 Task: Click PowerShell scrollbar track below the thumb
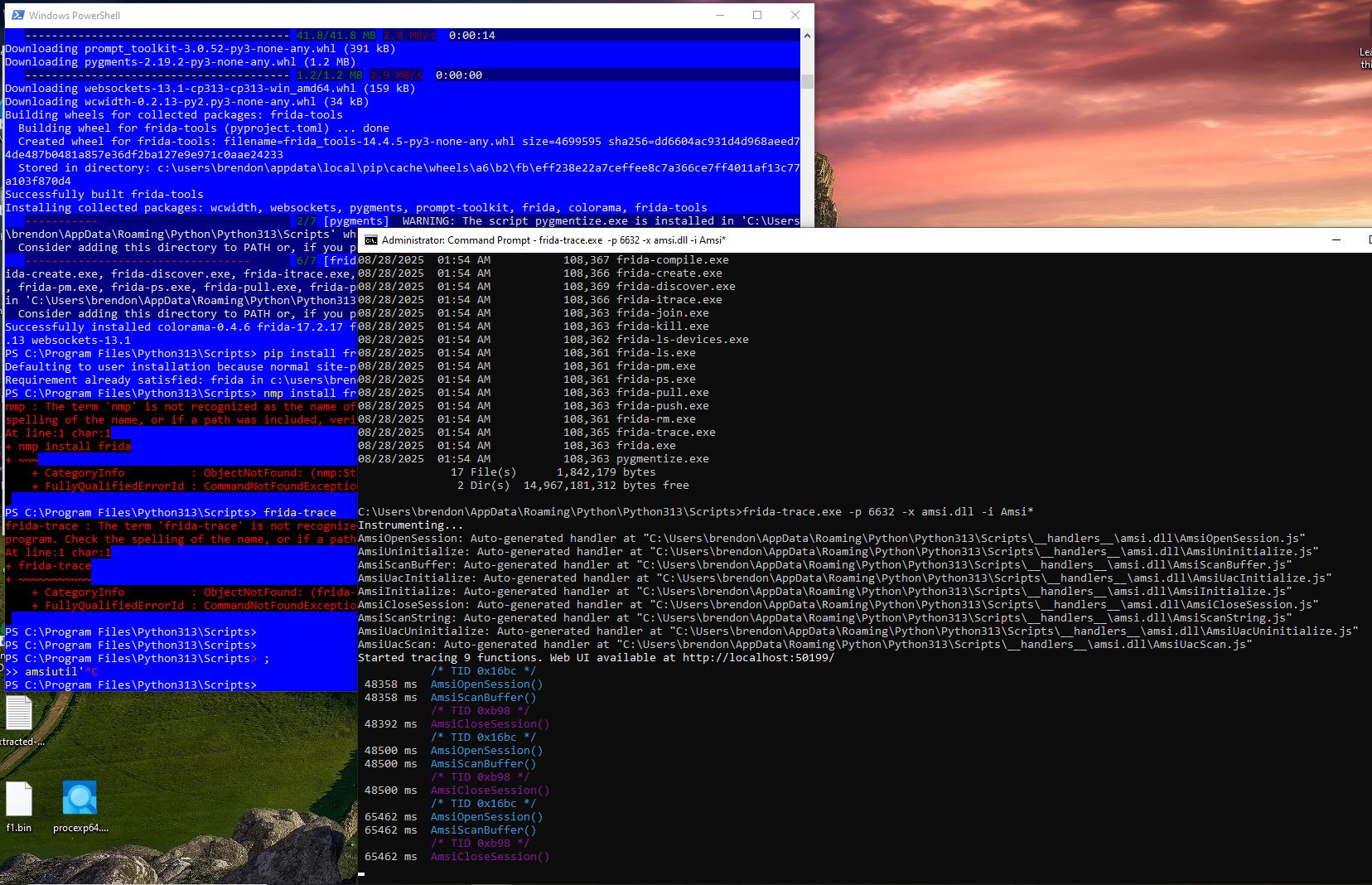[807, 157]
